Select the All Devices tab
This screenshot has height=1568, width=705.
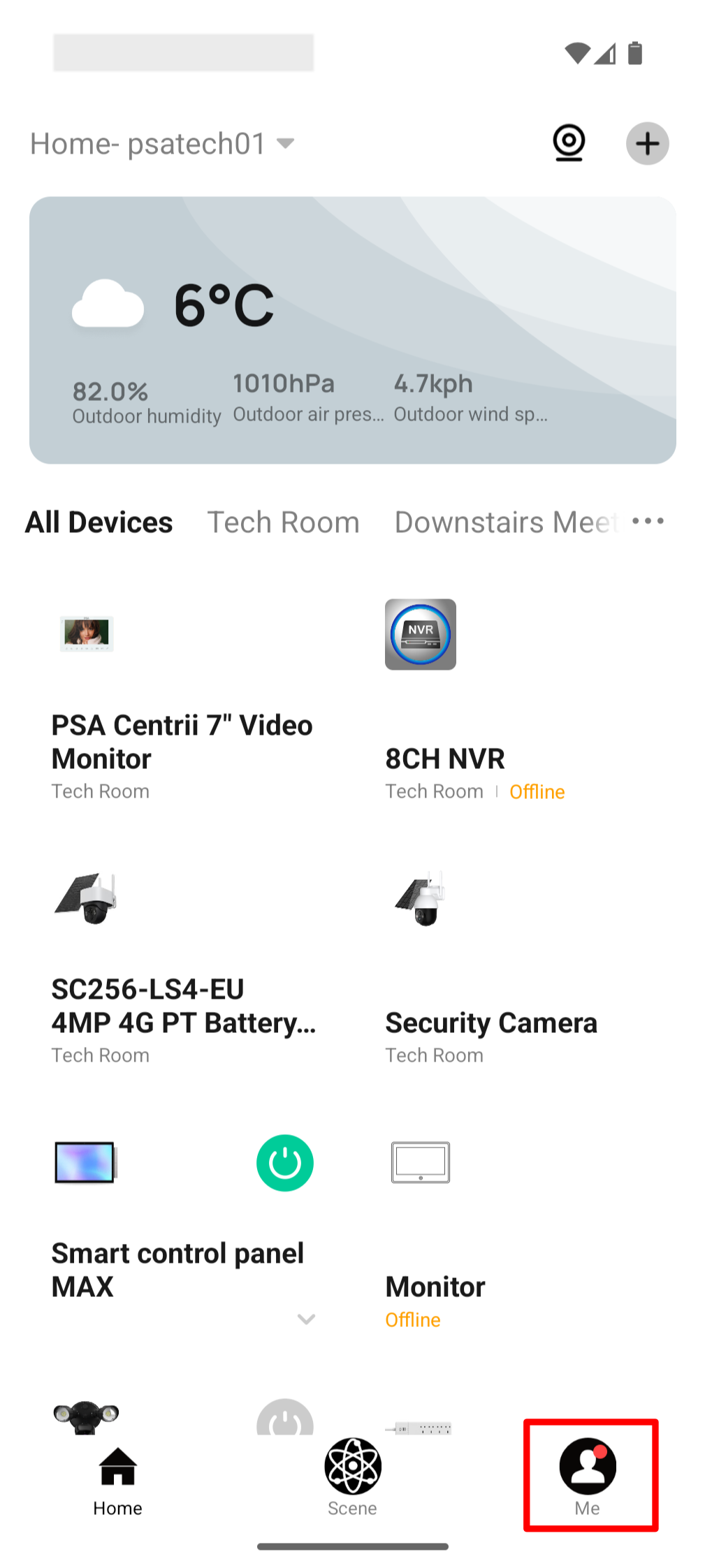coord(99,522)
